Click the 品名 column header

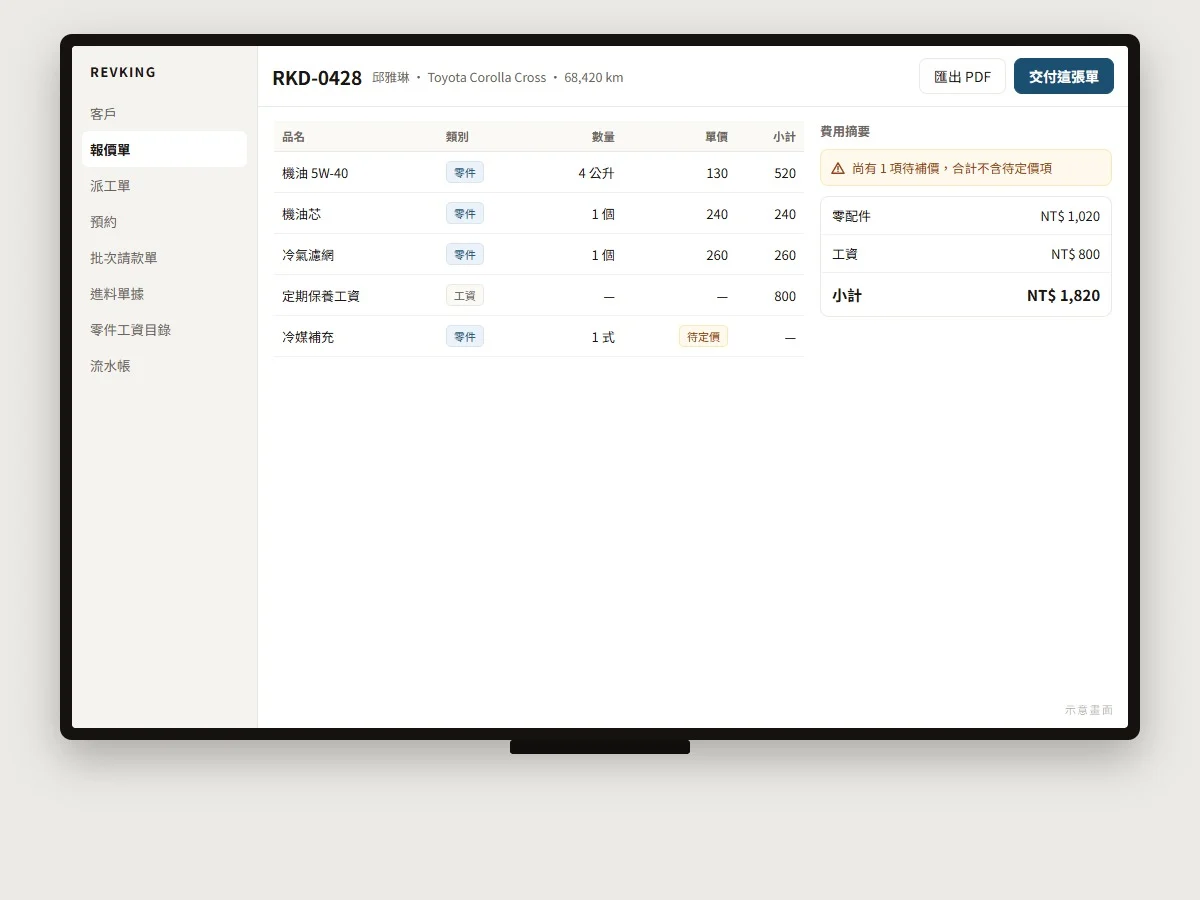point(294,137)
